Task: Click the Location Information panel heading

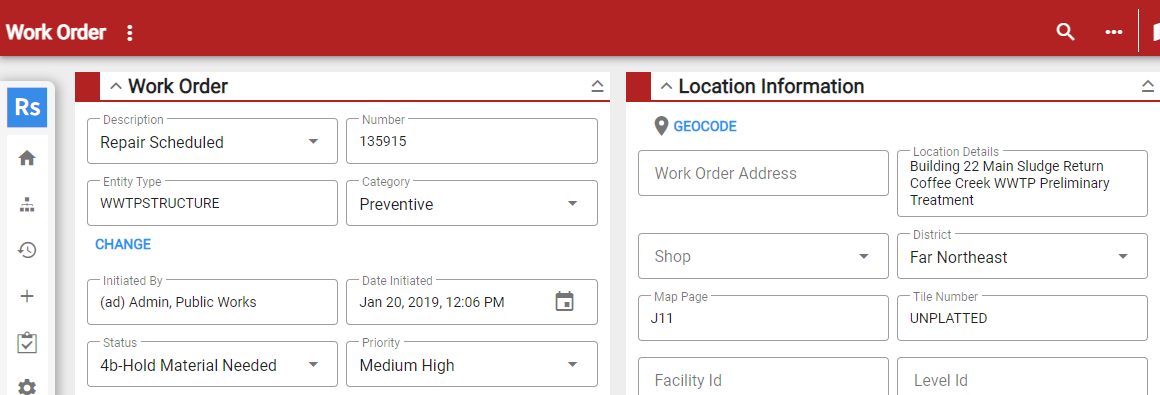Action: (x=771, y=87)
